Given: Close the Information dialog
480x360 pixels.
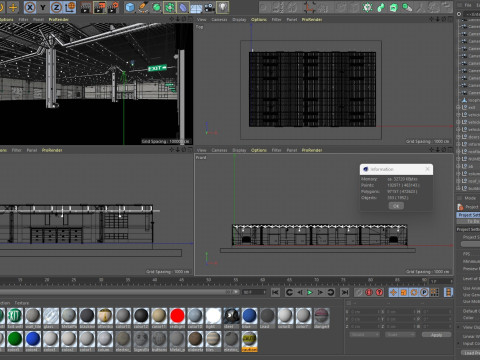Looking at the screenshot, I should (427, 169).
